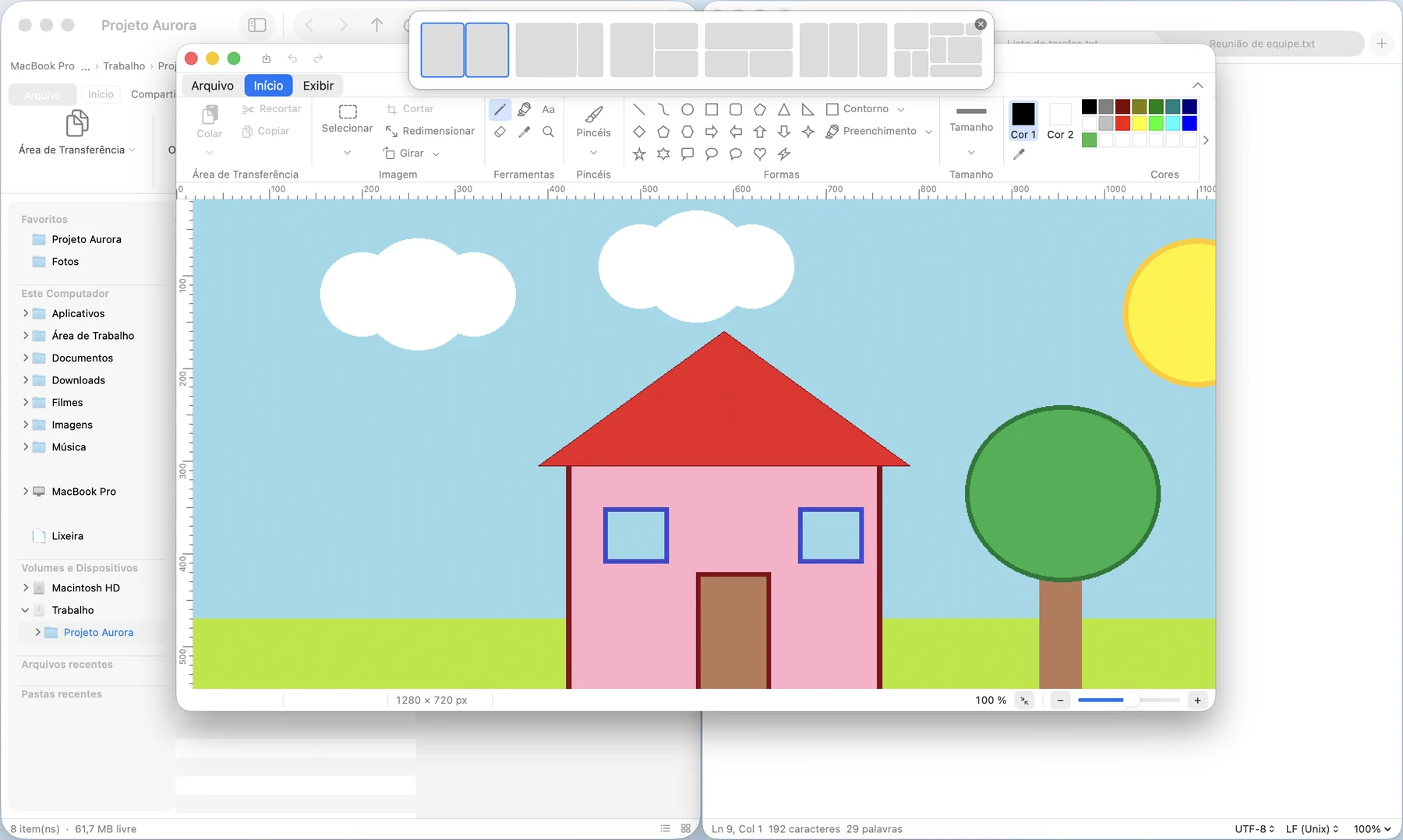Click the zoom slider handle
This screenshot has height=840, width=1403.
1130,701
